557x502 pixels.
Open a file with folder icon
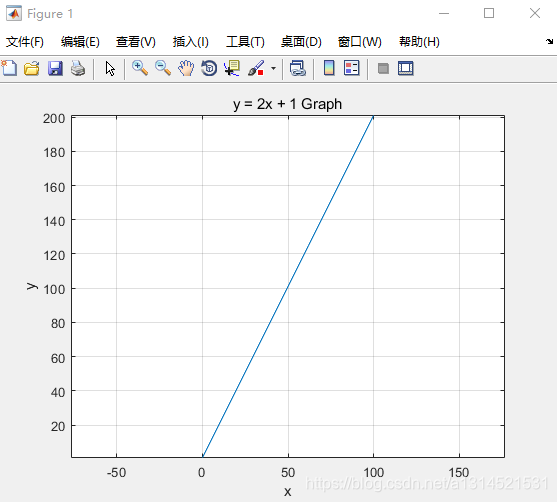[32, 68]
